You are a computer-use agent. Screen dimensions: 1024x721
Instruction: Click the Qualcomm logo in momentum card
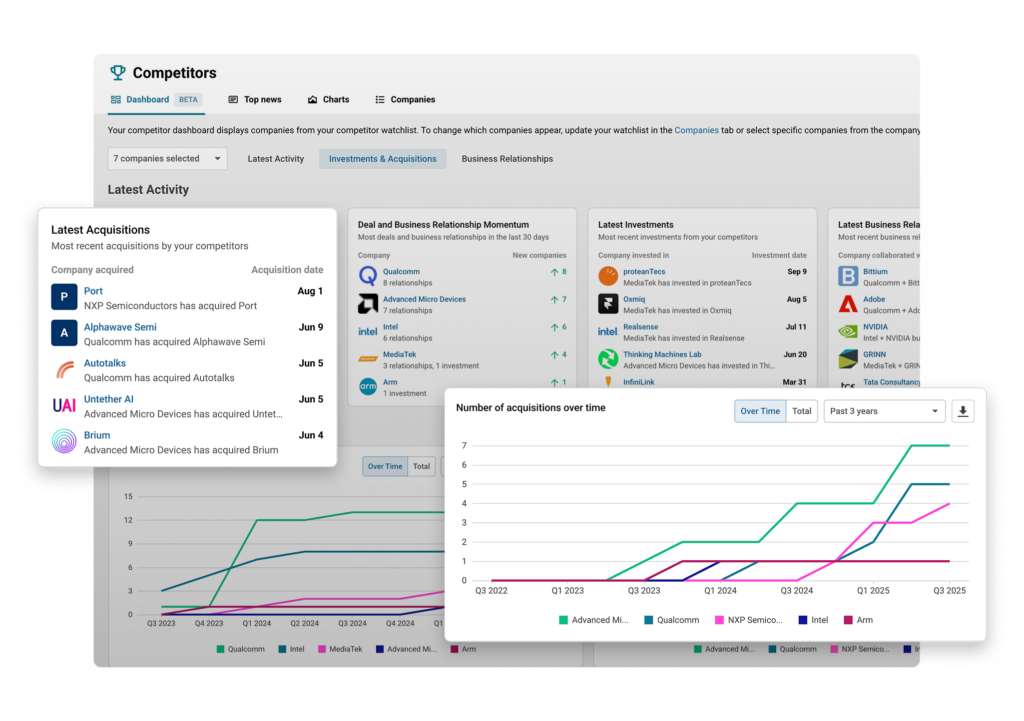point(367,277)
